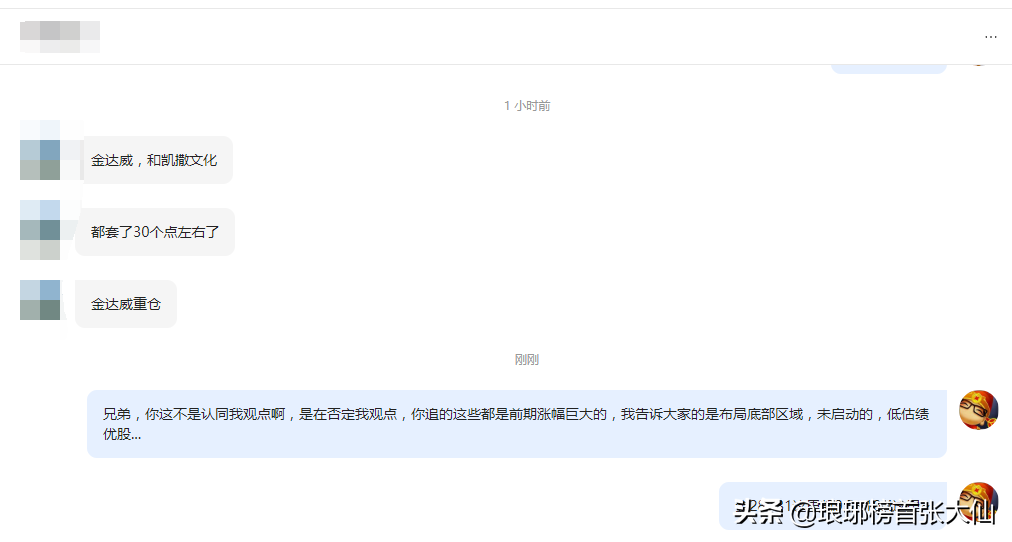The height and width of the screenshot is (542, 1012).
Task: Click the cartoon avatar behind the watermark
Action: (x=978, y=501)
